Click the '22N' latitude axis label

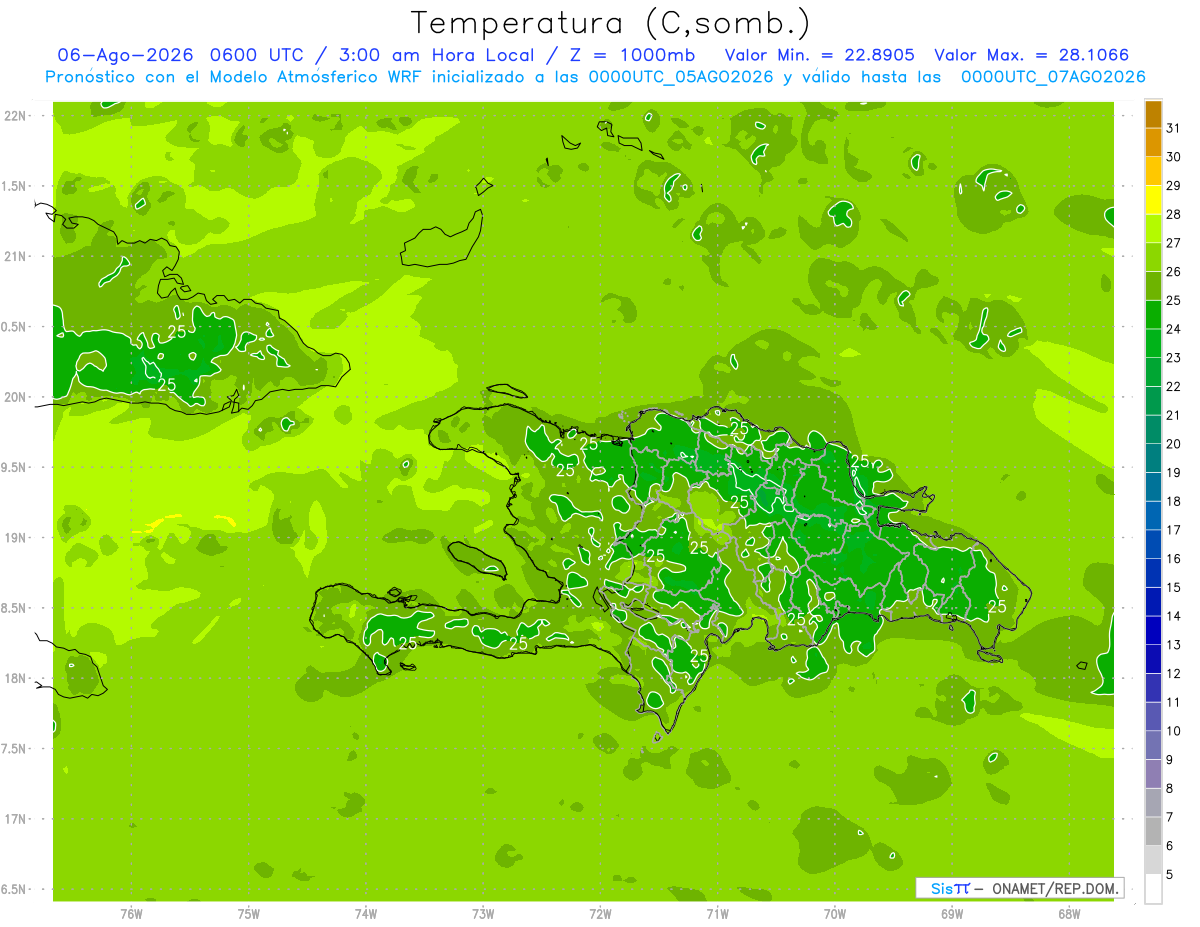pyautogui.click(x=16, y=116)
